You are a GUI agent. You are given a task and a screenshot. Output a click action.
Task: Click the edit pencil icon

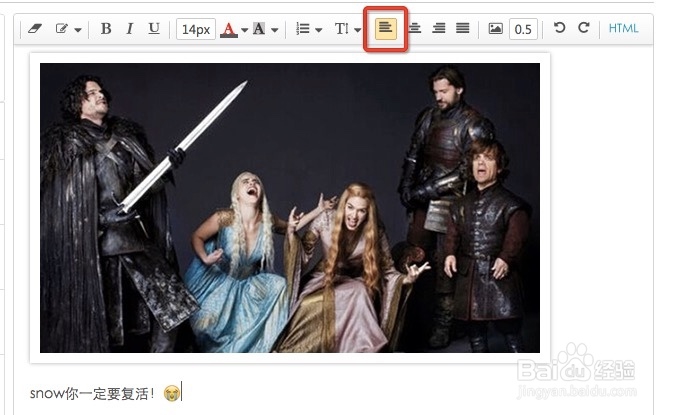click(62, 29)
